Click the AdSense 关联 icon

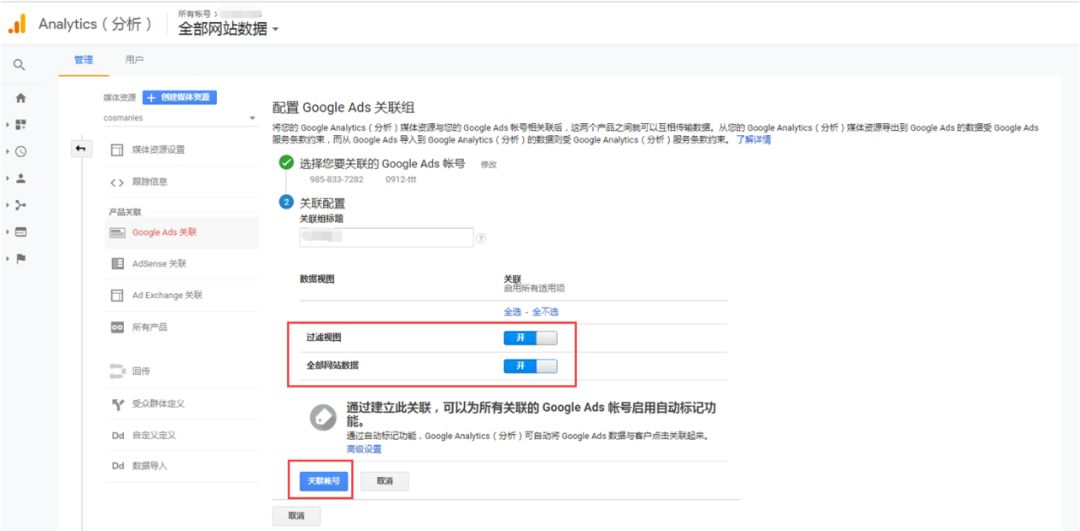(x=117, y=264)
